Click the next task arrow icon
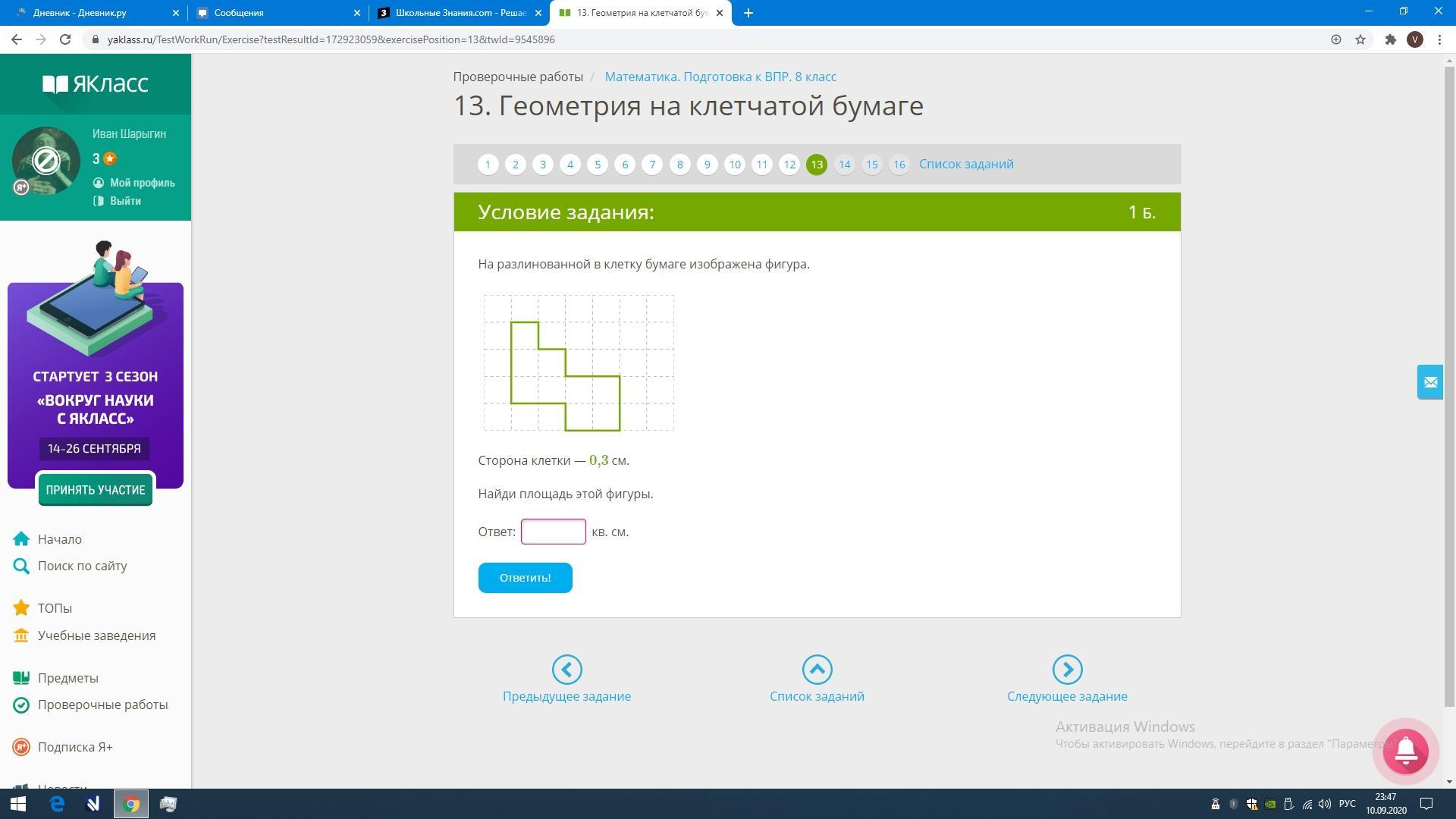Screen dimensions: 1456x819 pyautogui.click(x=1067, y=670)
